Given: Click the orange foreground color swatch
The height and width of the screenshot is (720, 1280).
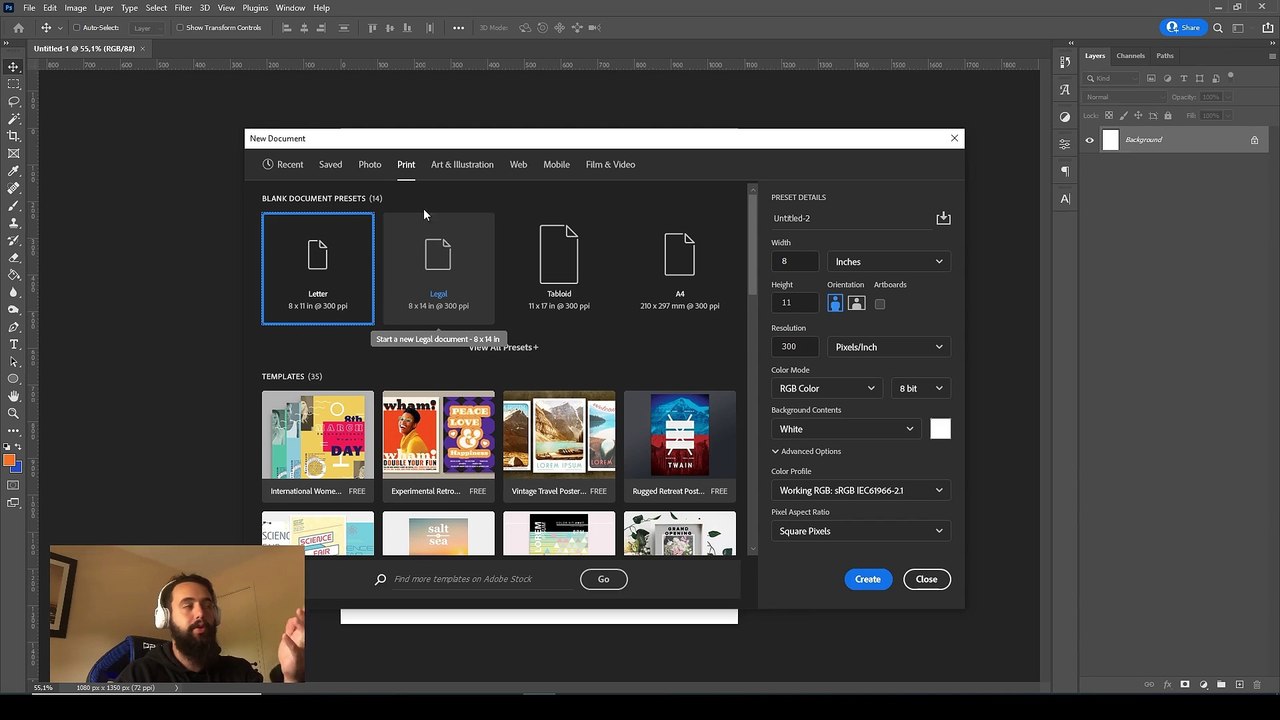Looking at the screenshot, I should (x=9, y=461).
